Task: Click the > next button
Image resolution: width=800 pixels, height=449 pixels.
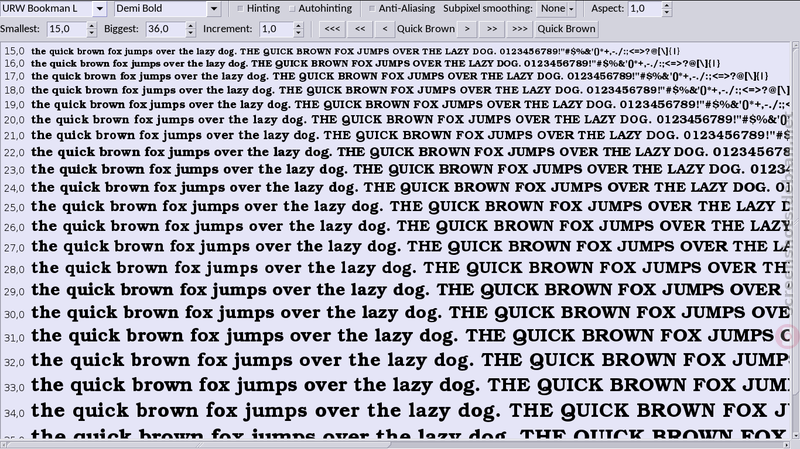Action: pos(467,29)
